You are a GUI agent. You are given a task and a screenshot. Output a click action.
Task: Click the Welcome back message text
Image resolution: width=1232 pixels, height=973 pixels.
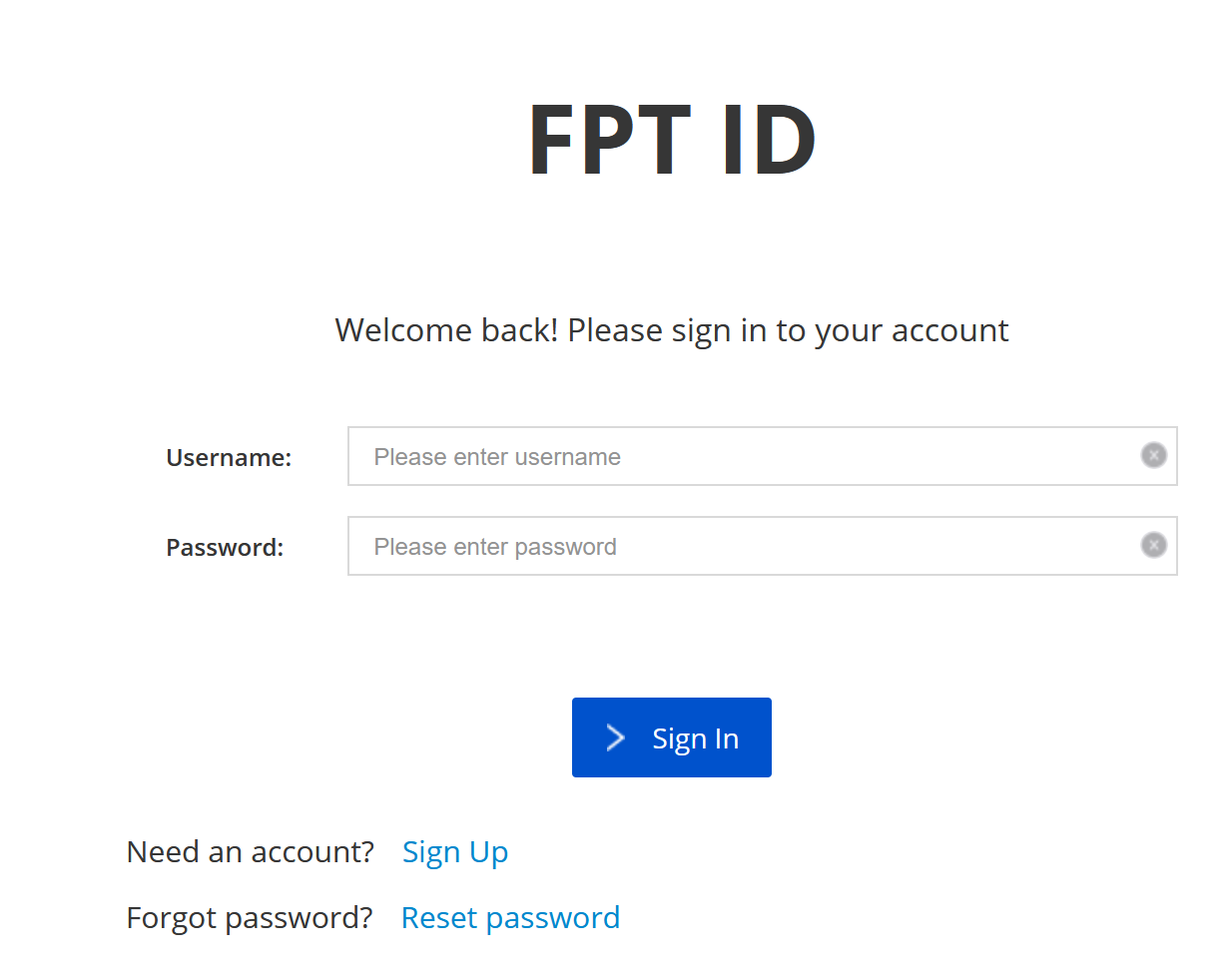pyautogui.click(x=672, y=330)
